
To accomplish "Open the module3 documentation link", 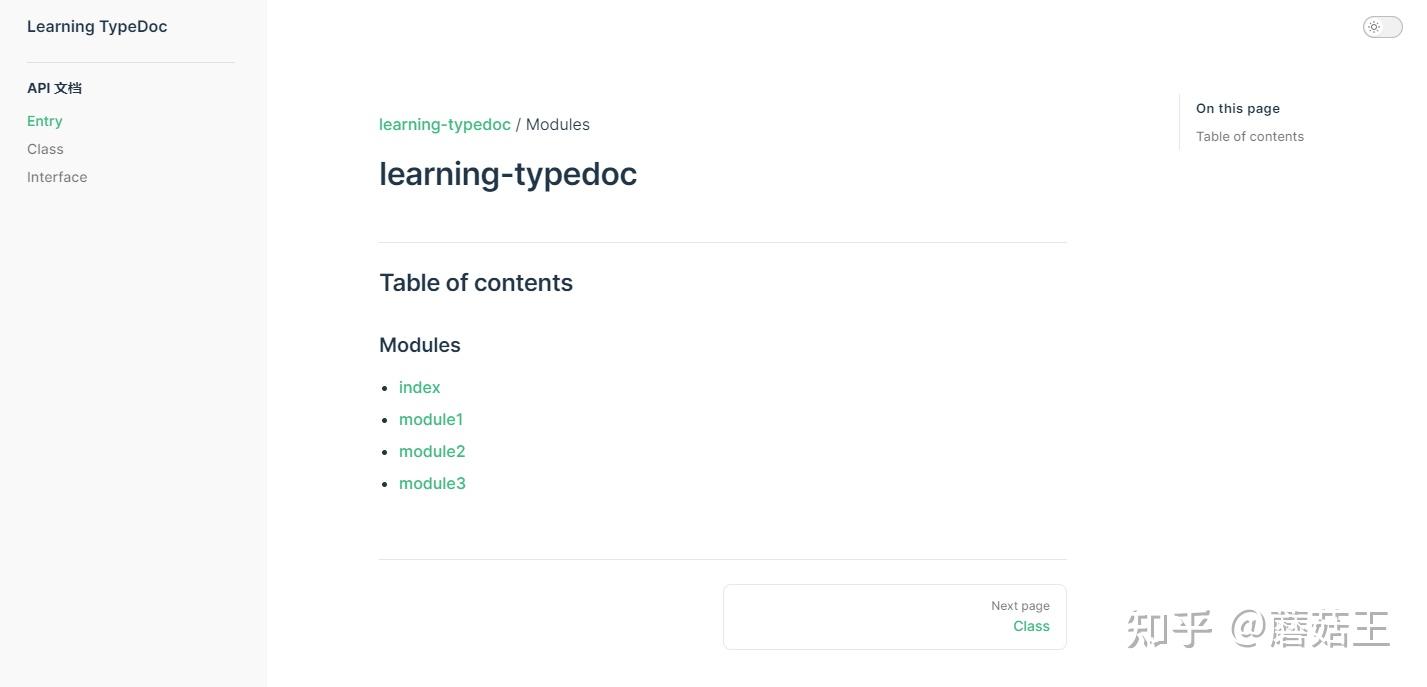I will [432, 483].
